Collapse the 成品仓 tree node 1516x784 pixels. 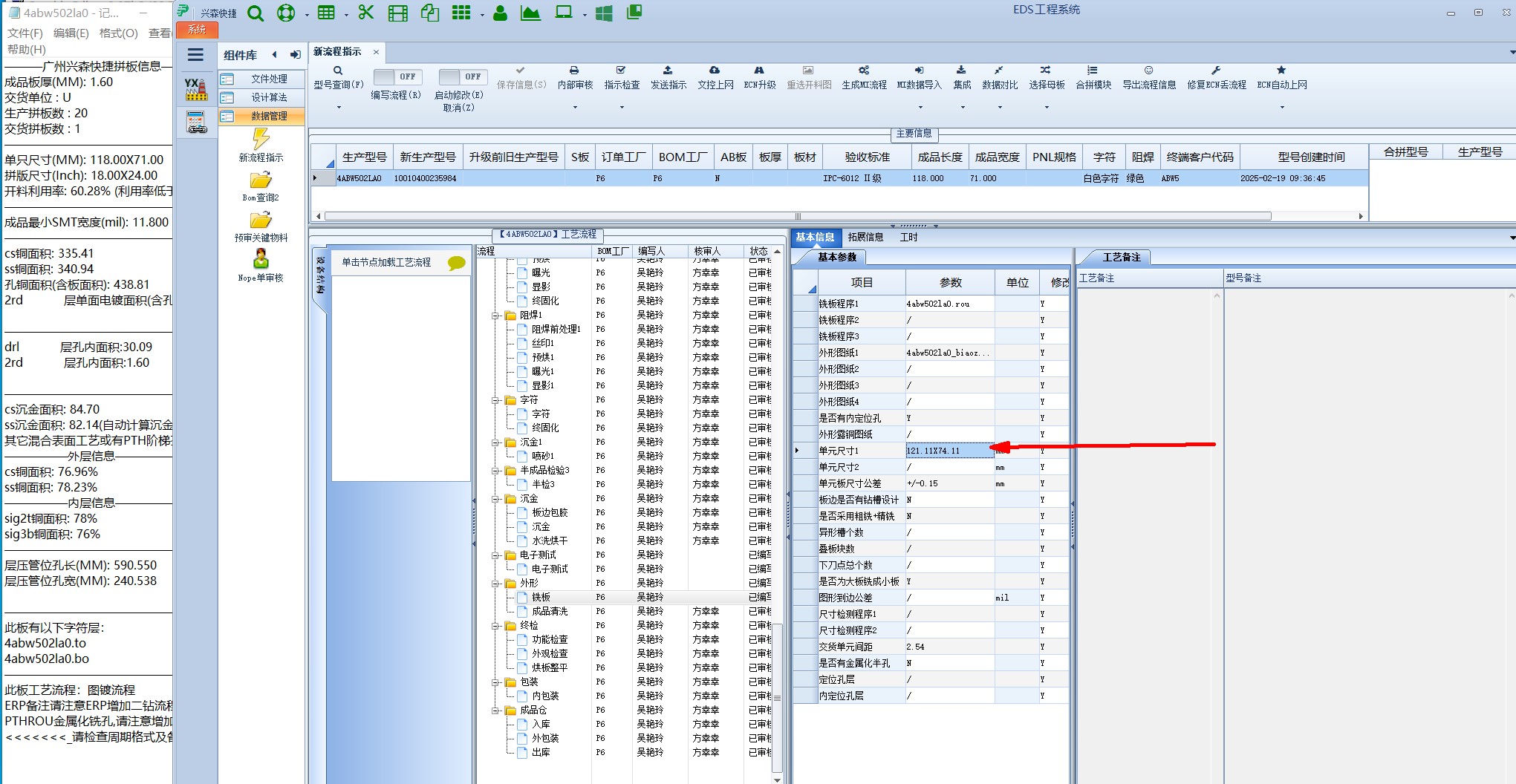pyautogui.click(x=495, y=710)
